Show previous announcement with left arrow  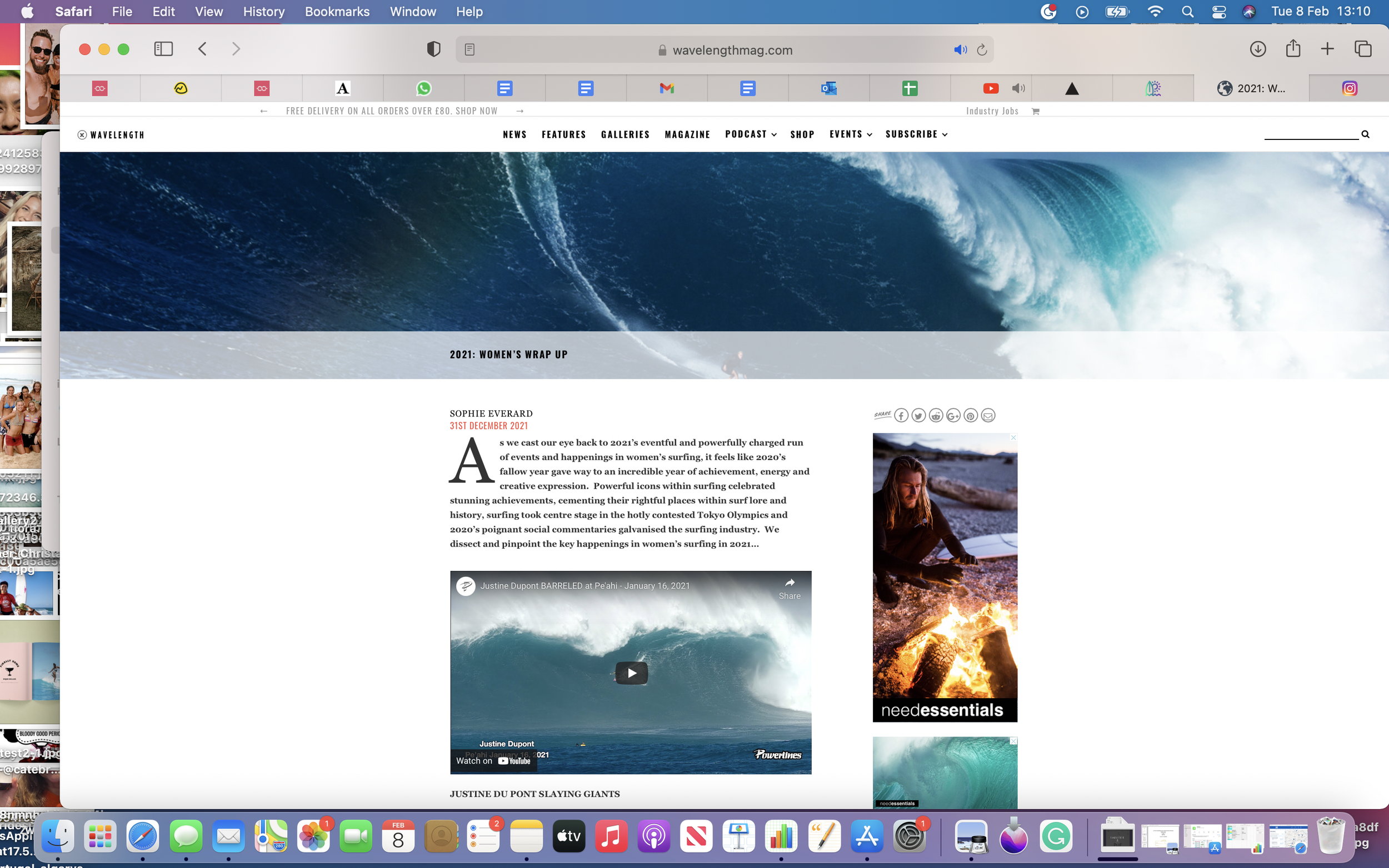click(x=263, y=111)
